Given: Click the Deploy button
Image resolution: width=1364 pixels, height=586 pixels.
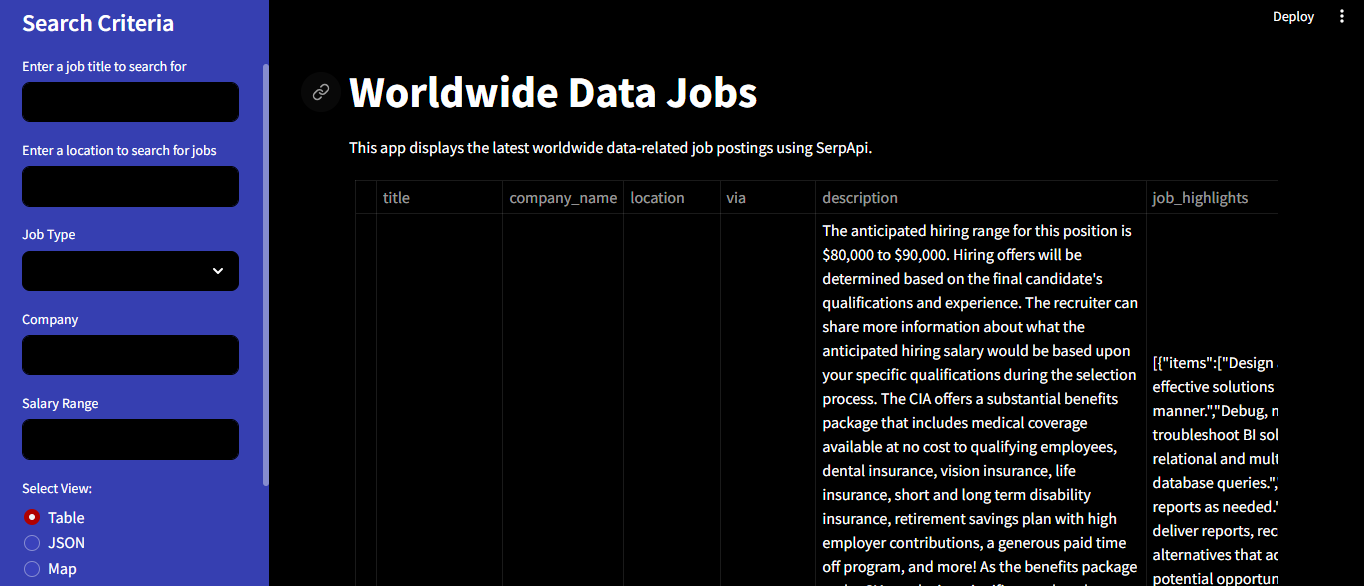Looking at the screenshot, I should pos(1293,16).
